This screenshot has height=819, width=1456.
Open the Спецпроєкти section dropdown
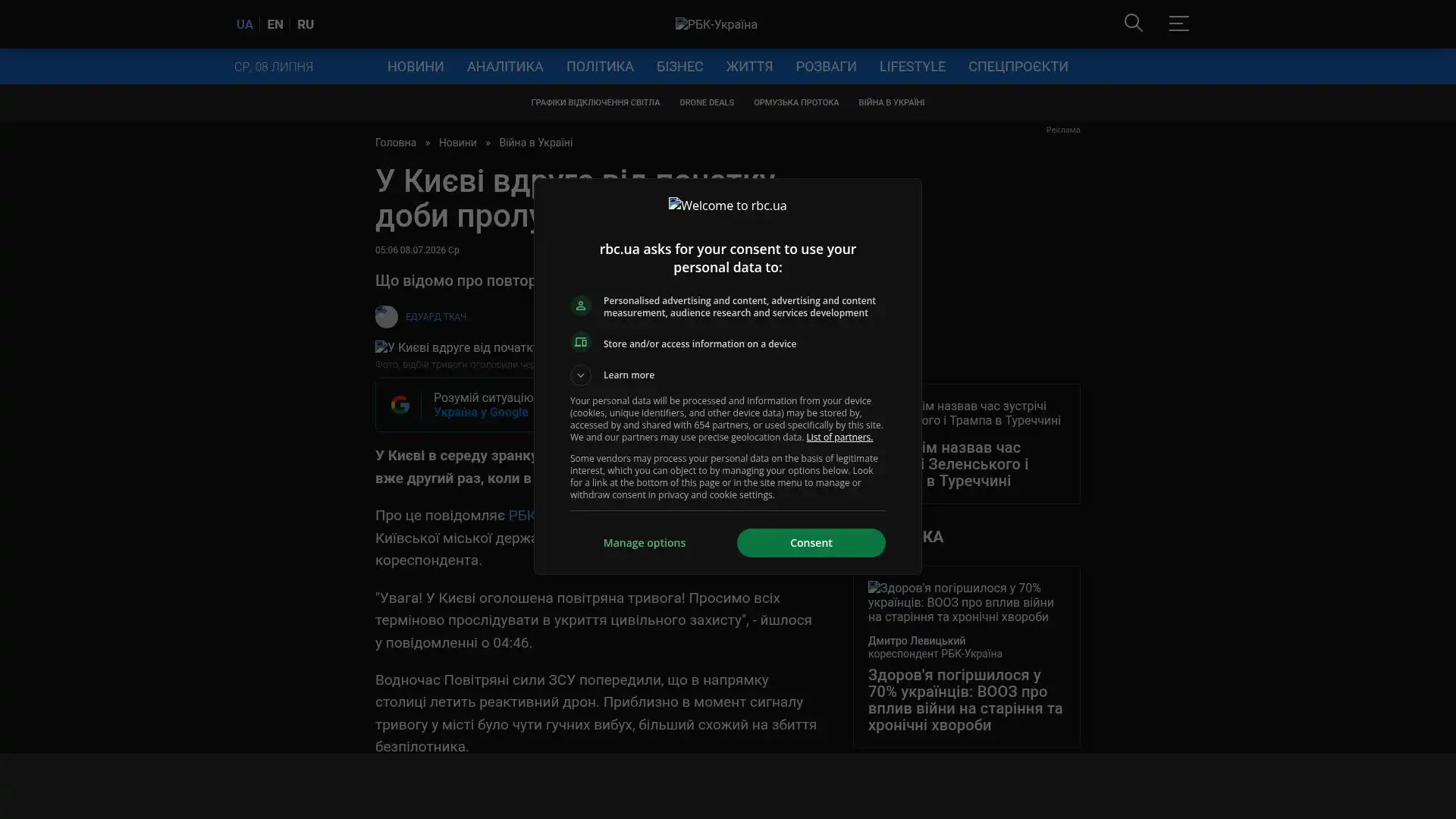(x=1018, y=67)
